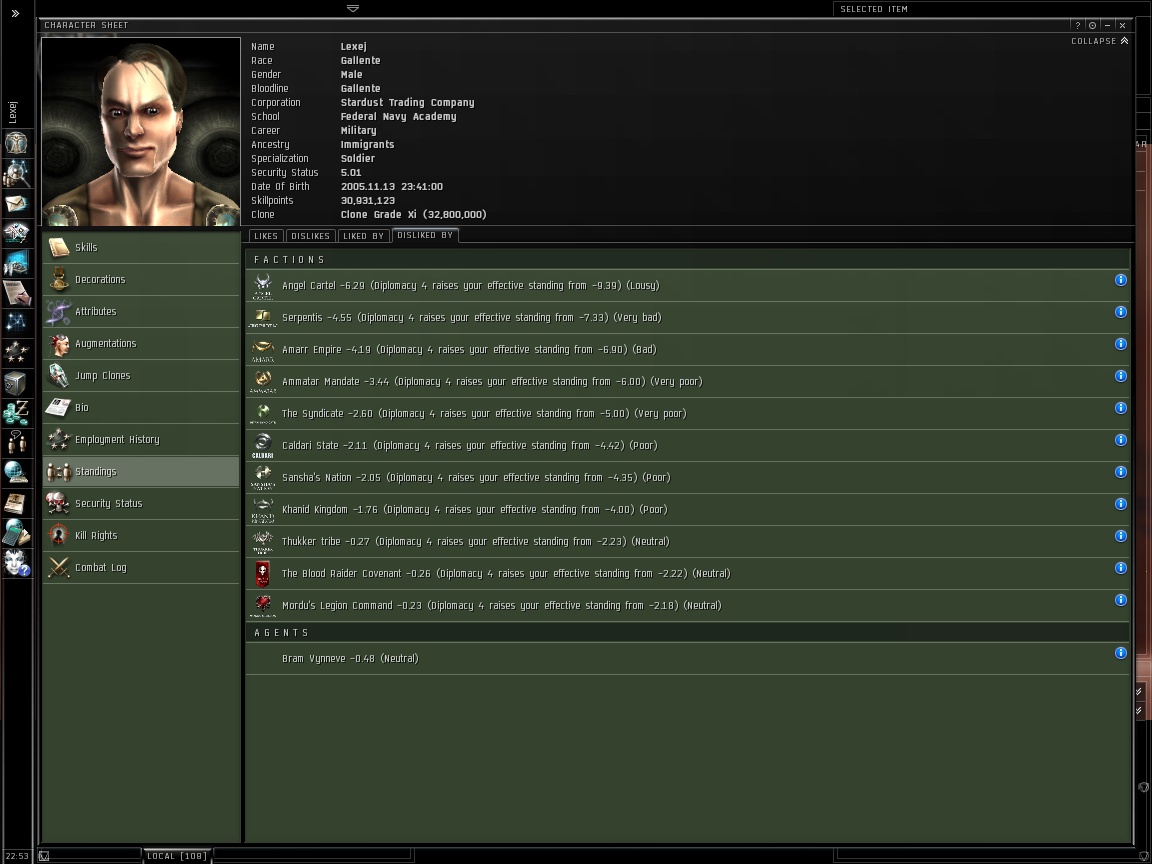This screenshot has height=864, width=1152.
Task: Show info for The Syndicate standing
Action: (x=1120, y=408)
